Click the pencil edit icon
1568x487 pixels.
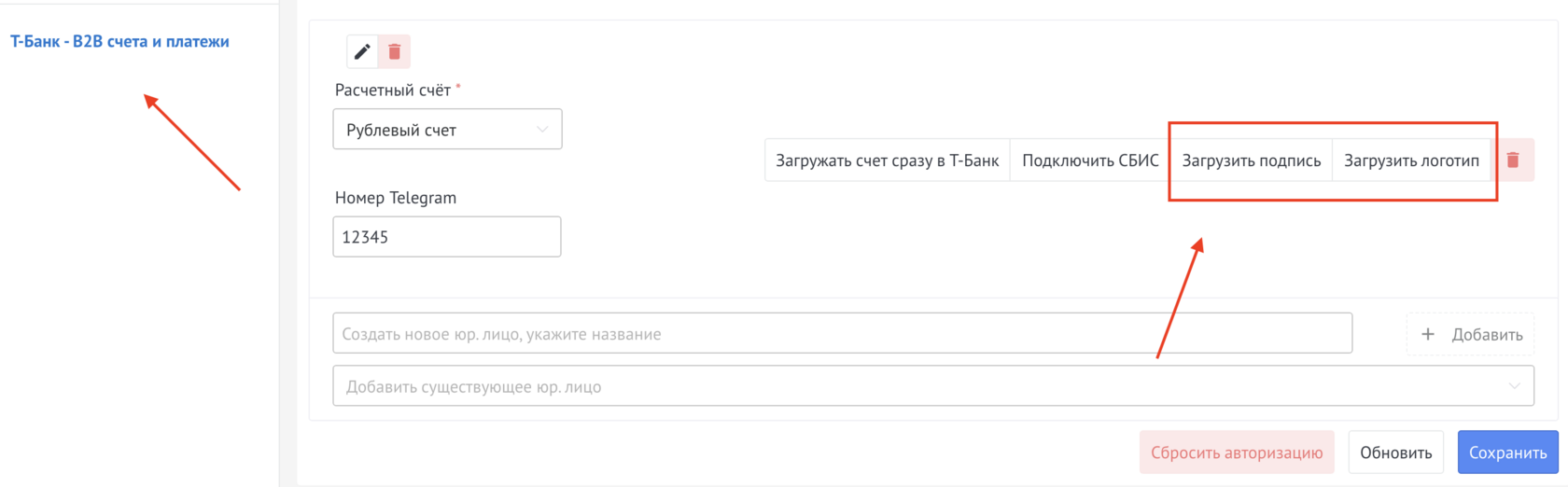pyautogui.click(x=362, y=51)
